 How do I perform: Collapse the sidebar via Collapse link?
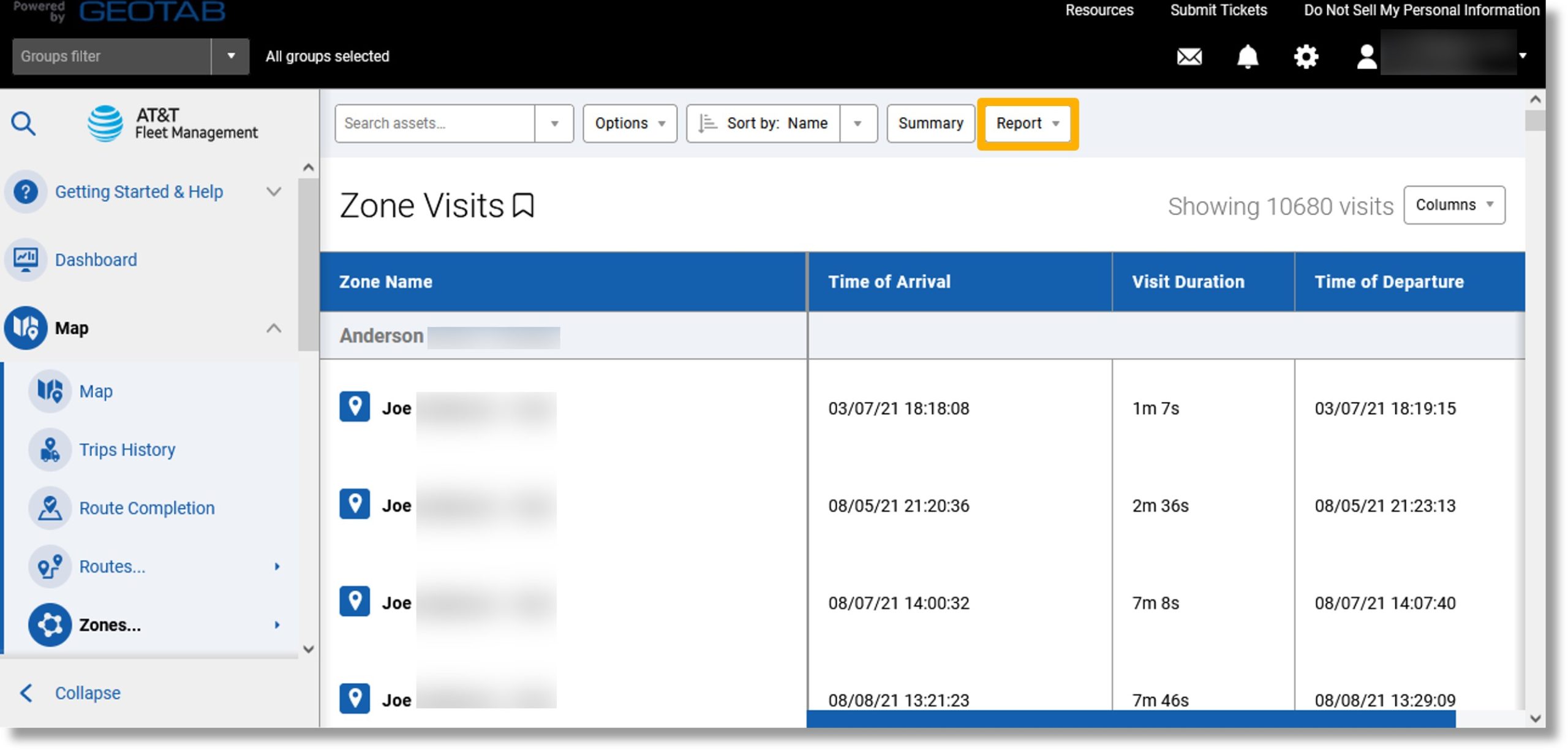coord(88,693)
